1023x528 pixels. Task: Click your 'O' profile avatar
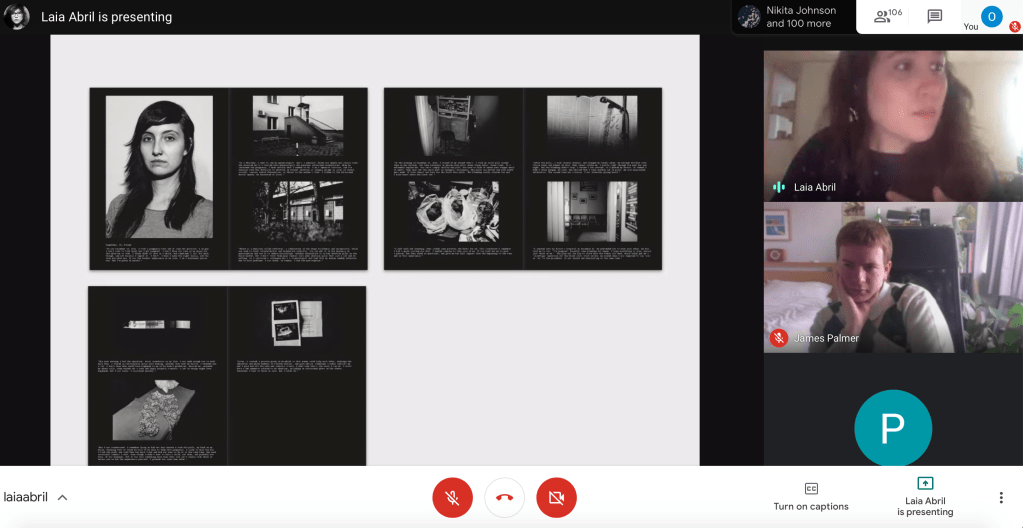(991, 16)
